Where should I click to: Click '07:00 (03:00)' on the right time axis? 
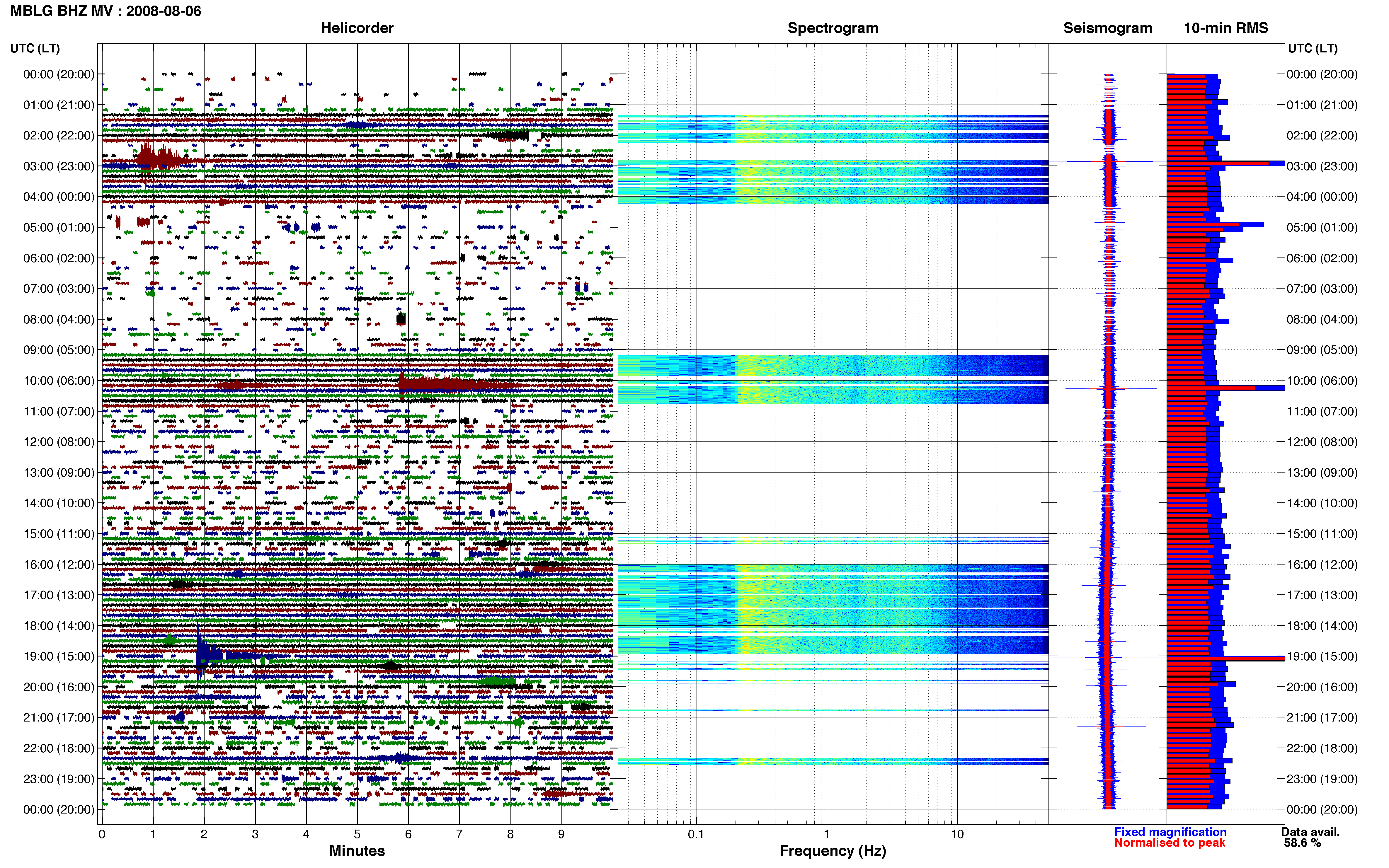pyautogui.click(x=1322, y=289)
